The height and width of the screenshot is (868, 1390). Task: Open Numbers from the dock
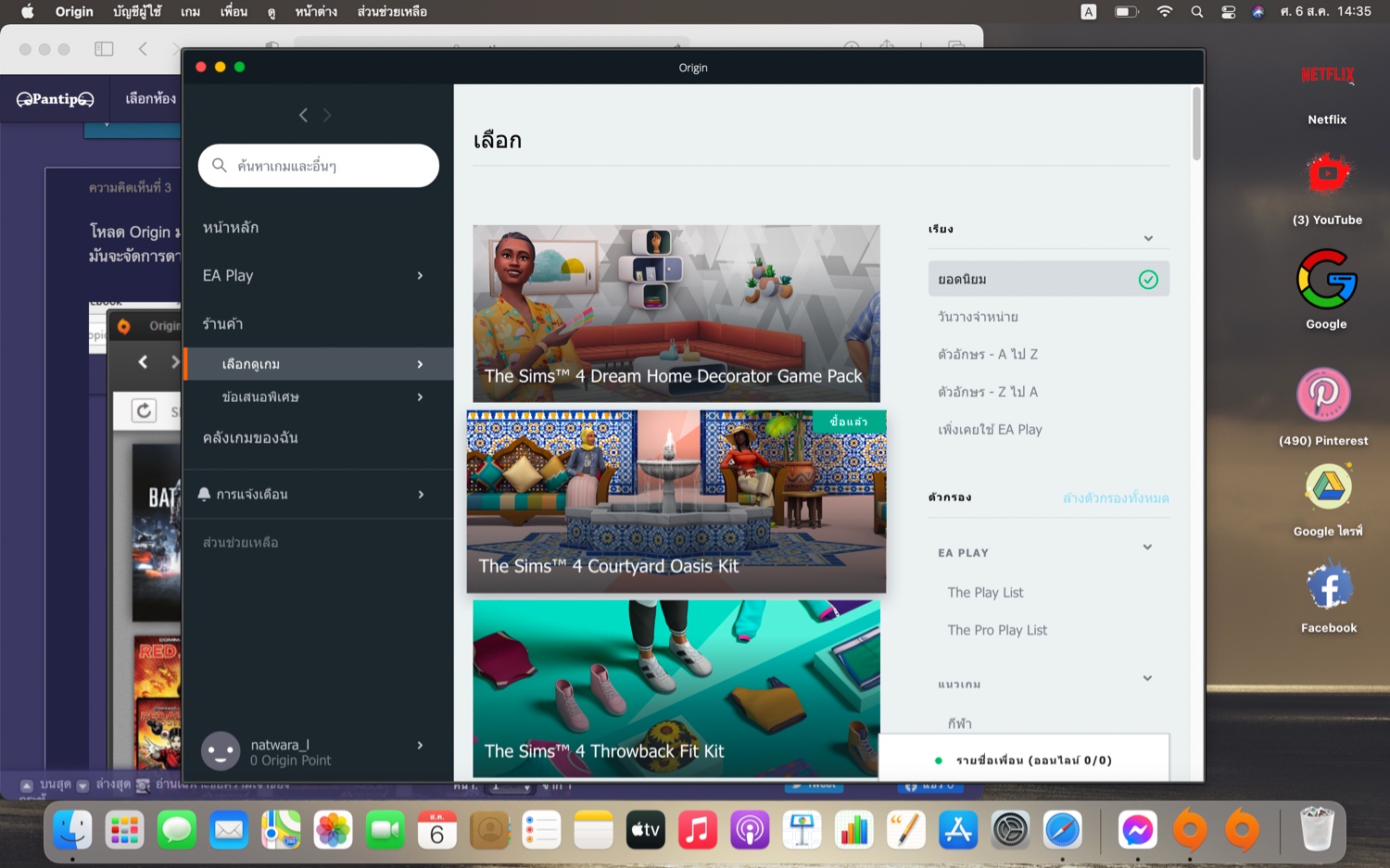(853, 830)
